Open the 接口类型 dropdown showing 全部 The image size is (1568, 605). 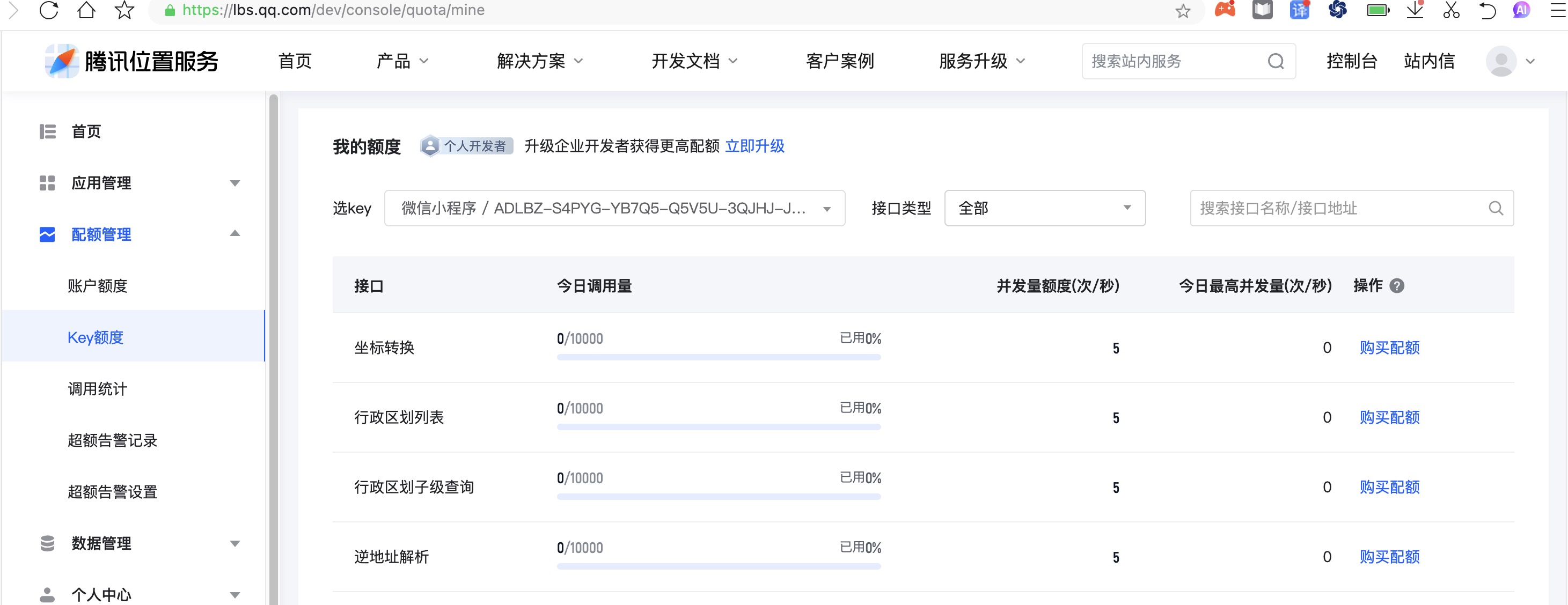1044,208
